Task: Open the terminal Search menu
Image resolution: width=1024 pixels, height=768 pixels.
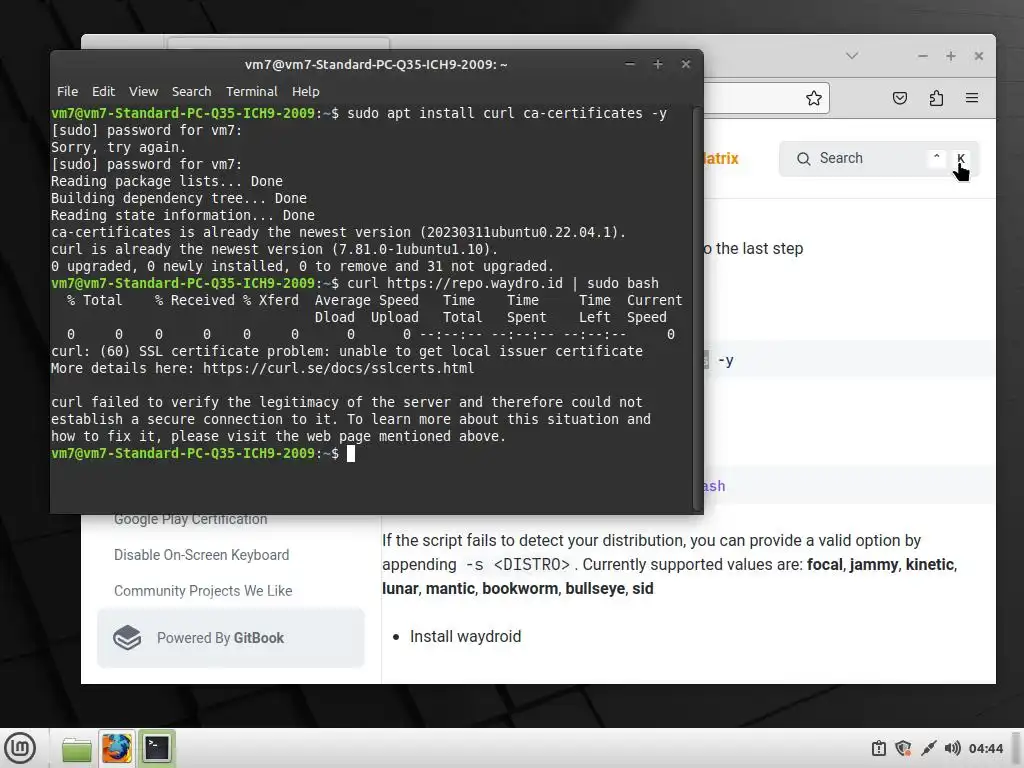Action: click(x=191, y=91)
